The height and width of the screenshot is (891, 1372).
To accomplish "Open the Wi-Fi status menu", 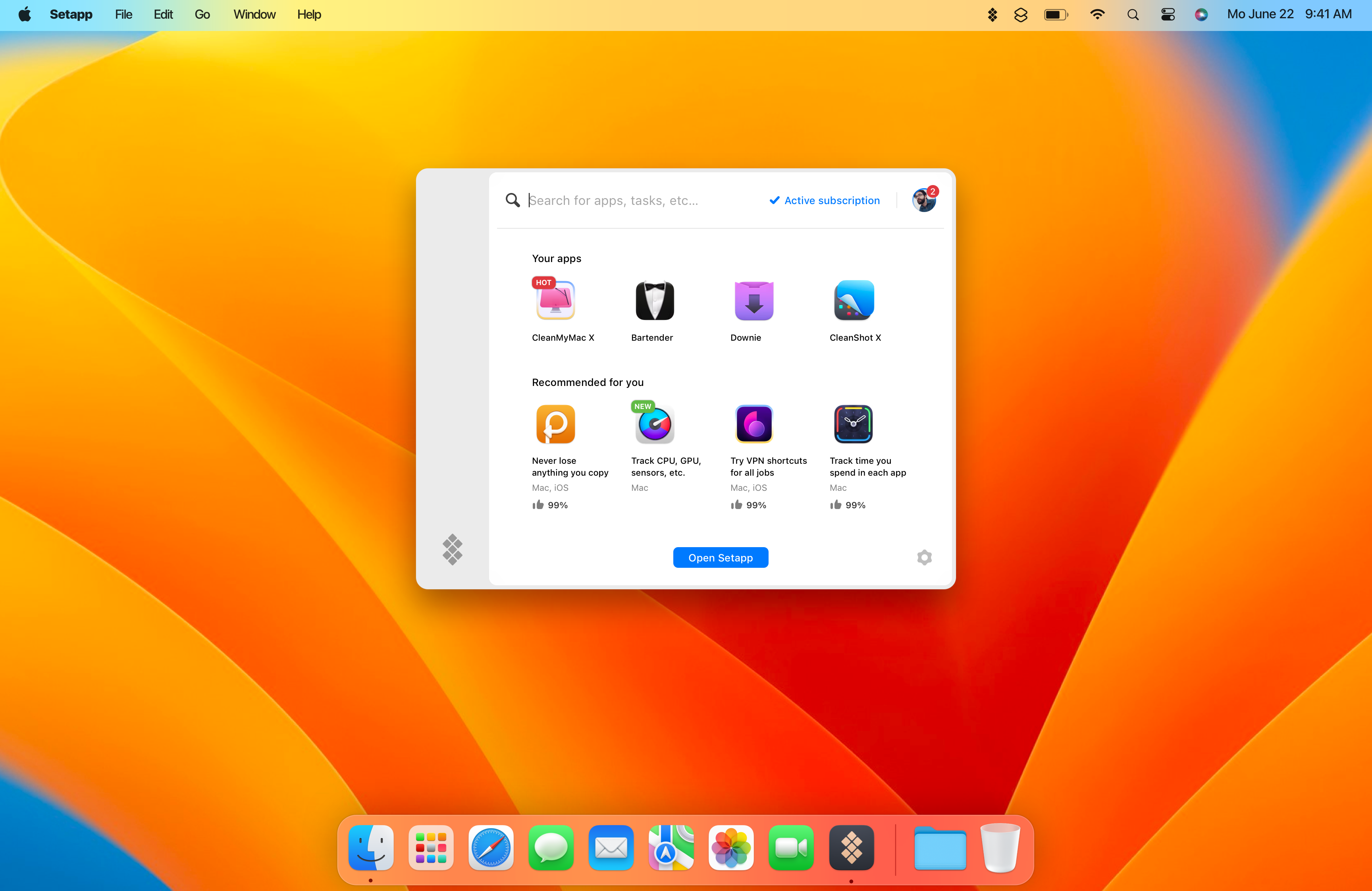I will click(x=1097, y=14).
